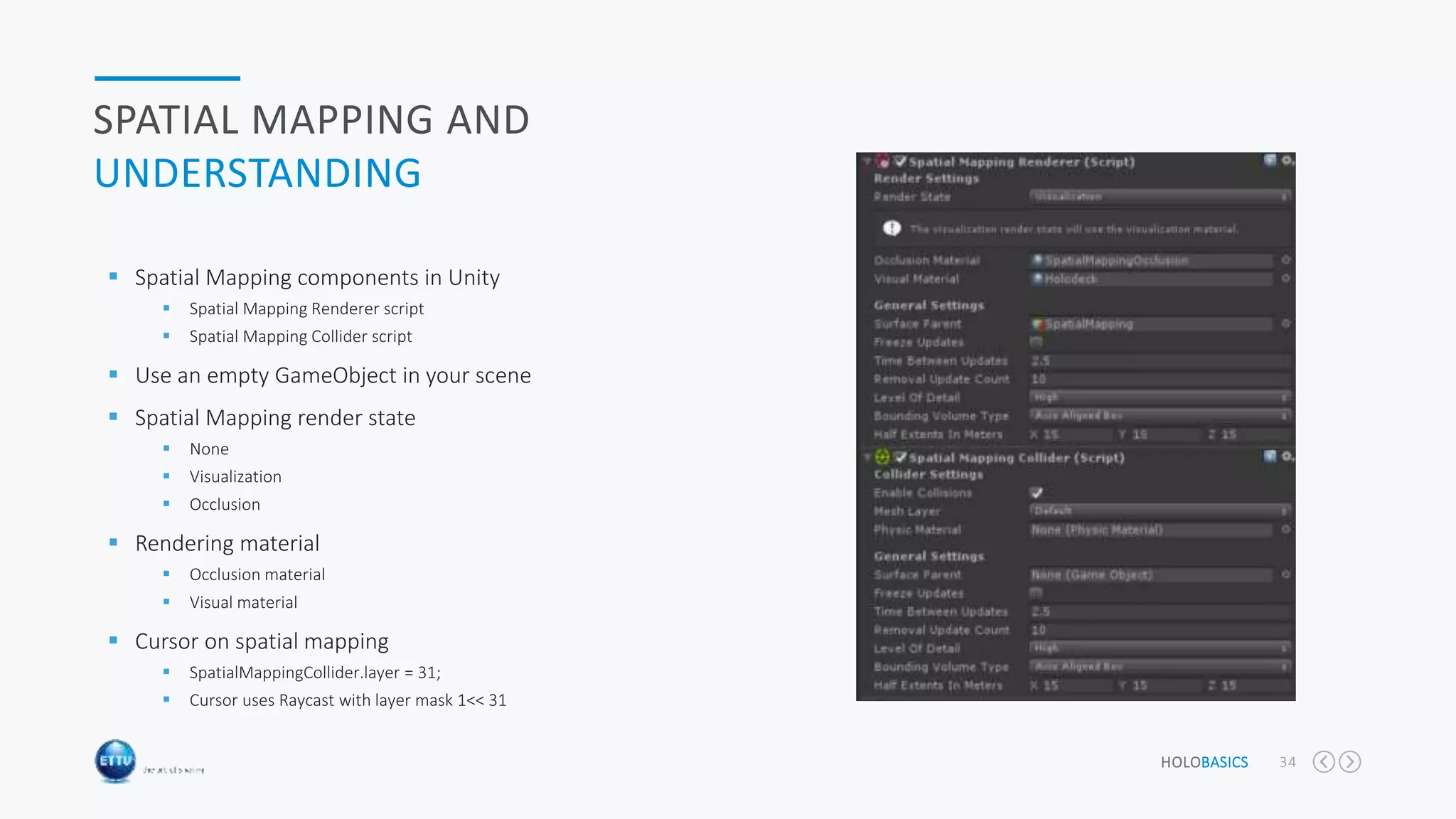Open Renderer Level Of Detail dropdown
Viewport: 1456px width, 819px height.
coord(1160,397)
